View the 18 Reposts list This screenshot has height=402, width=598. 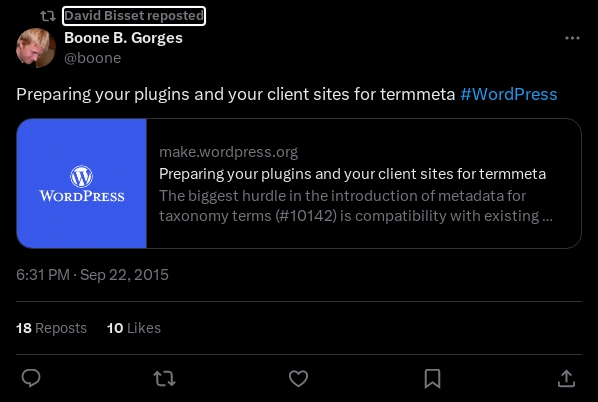point(51,328)
